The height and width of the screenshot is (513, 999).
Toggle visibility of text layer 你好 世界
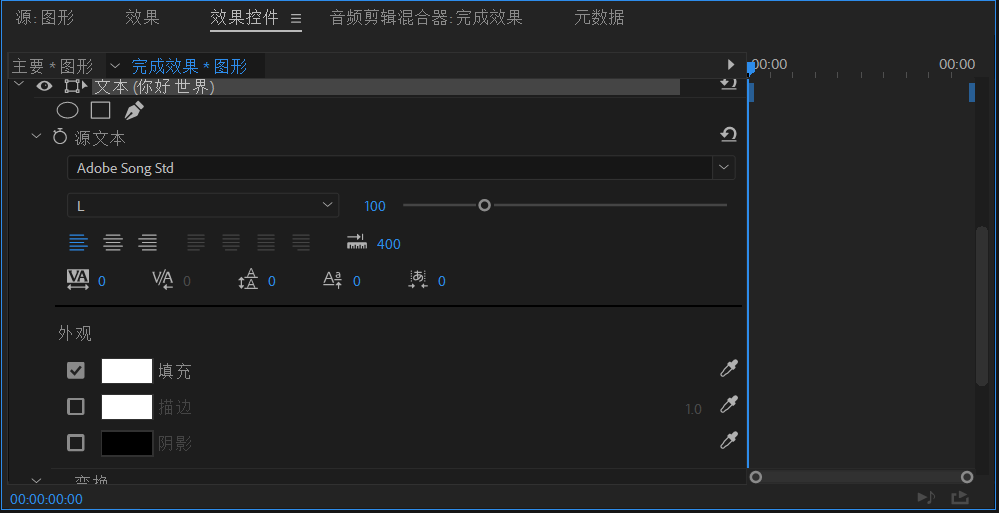click(x=44, y=86)
